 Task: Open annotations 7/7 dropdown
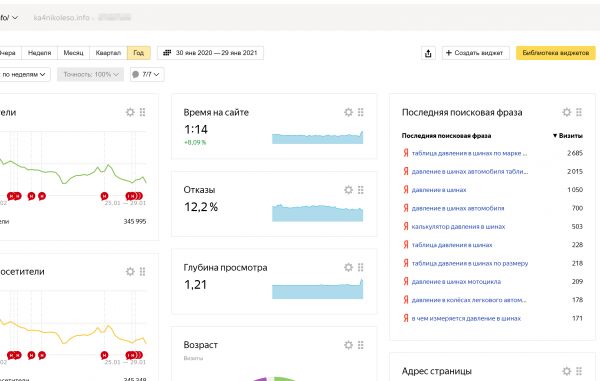tap(147, 74)
